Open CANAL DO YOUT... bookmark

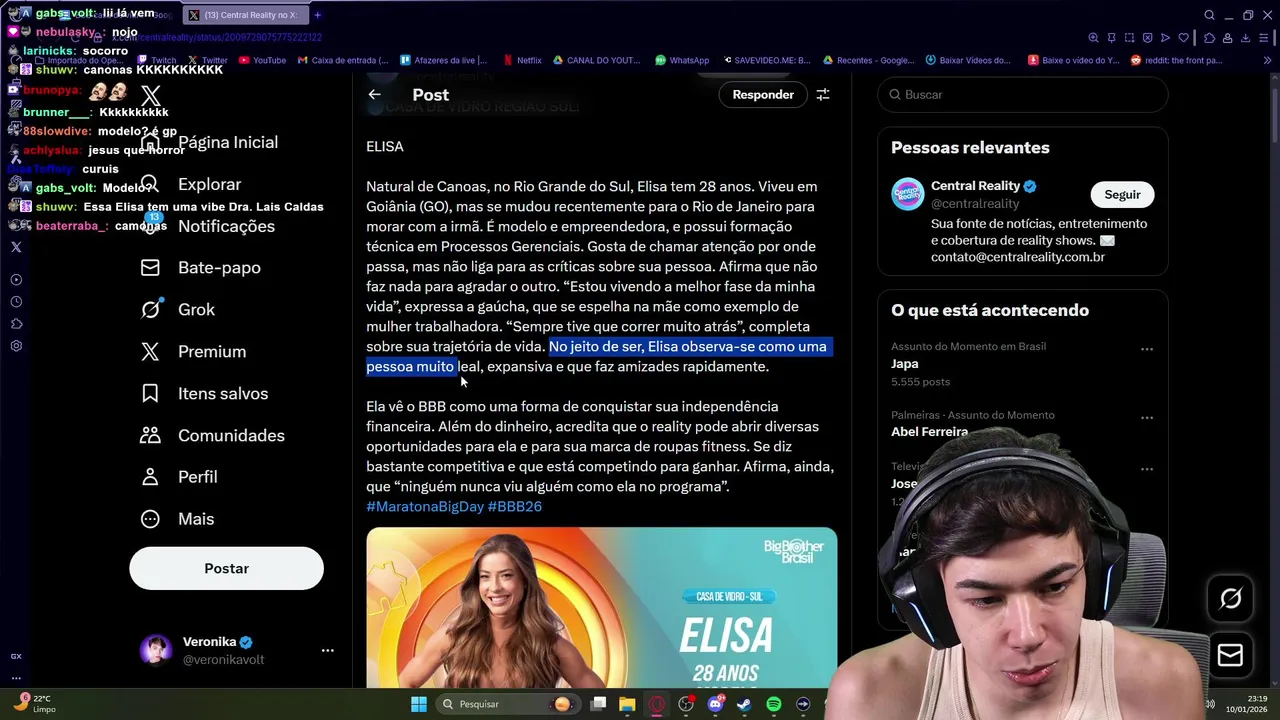596,60
